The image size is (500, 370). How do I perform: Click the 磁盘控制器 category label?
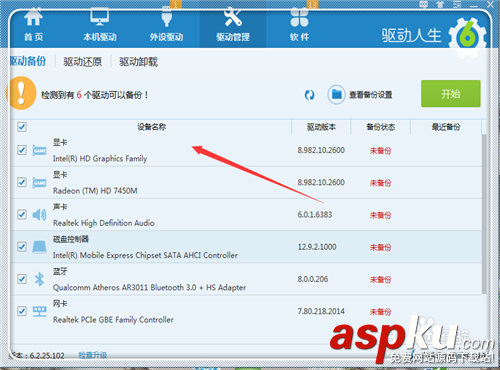coord(71,239)
